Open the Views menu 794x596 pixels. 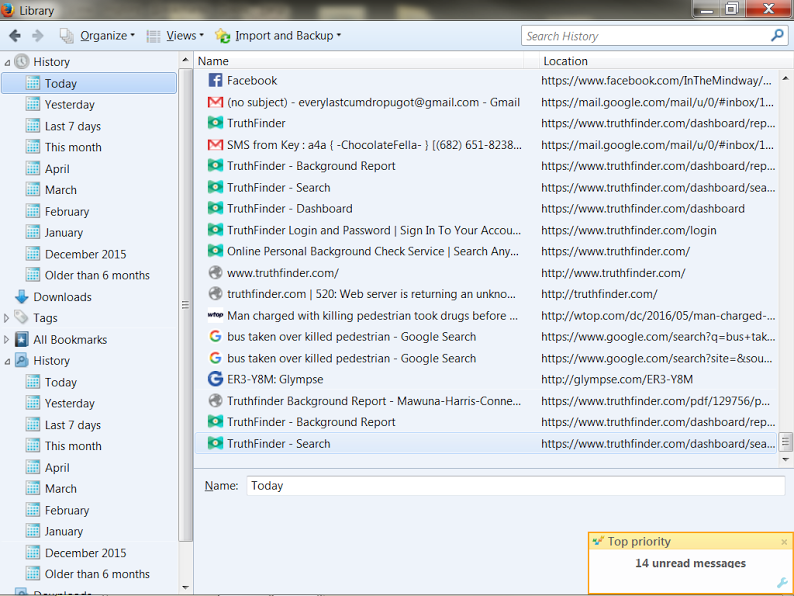pos(175,35)
